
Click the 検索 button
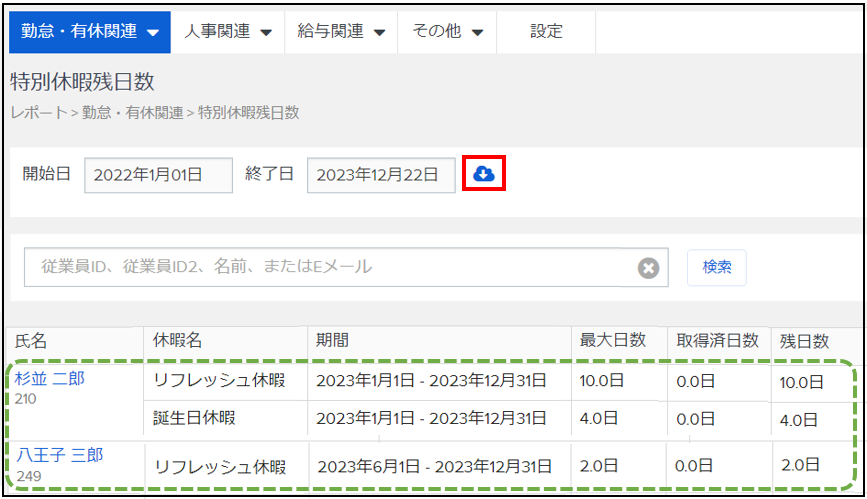pos(717,267)
